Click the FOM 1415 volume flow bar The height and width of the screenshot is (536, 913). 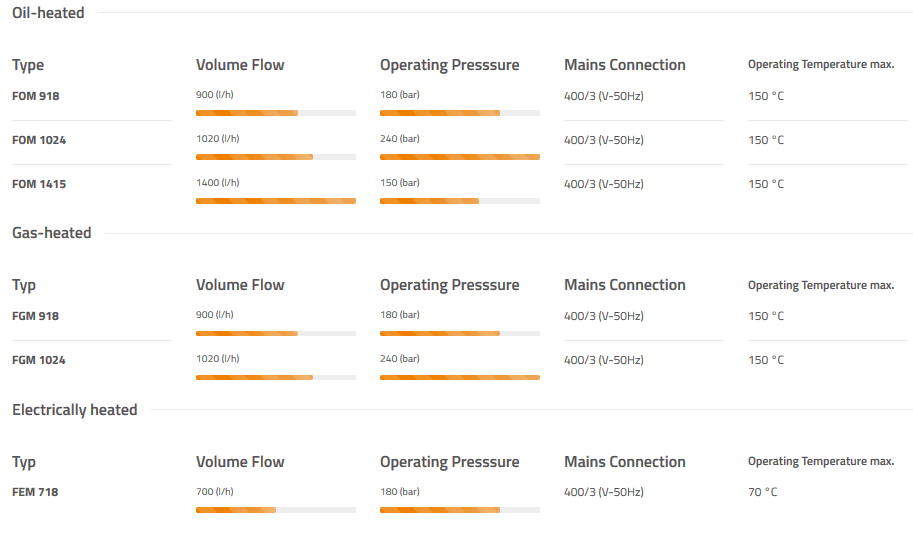[x=275, y=201]
